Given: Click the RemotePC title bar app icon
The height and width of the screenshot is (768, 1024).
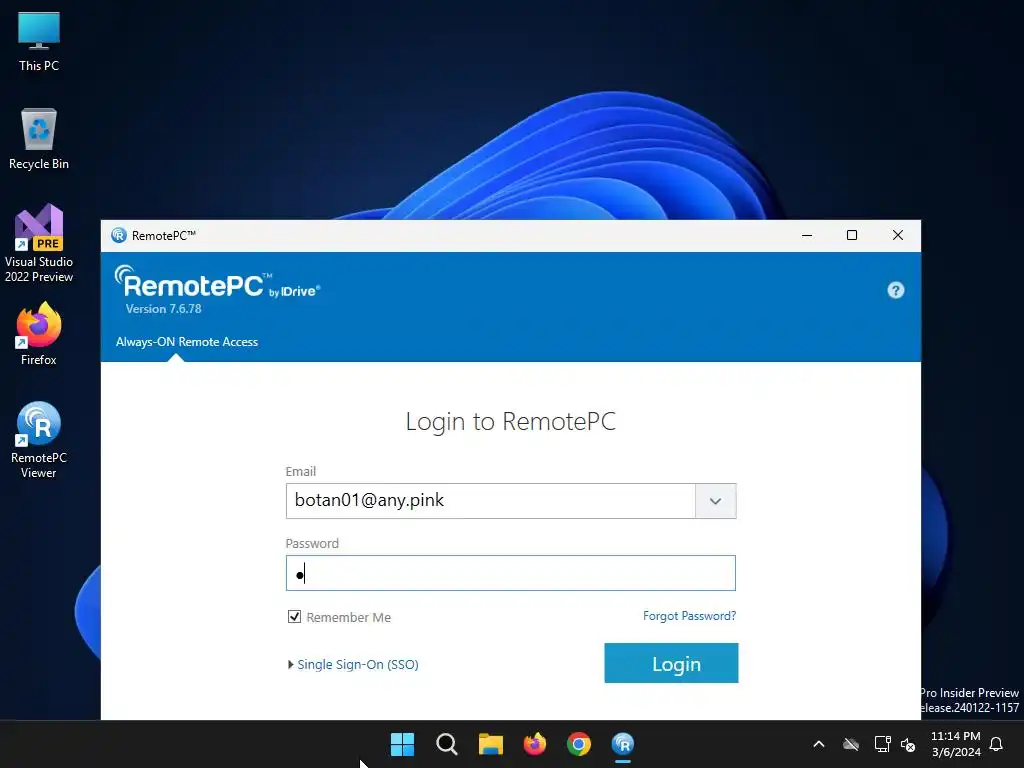Looking at the screenshot, I should coord(118,235).
